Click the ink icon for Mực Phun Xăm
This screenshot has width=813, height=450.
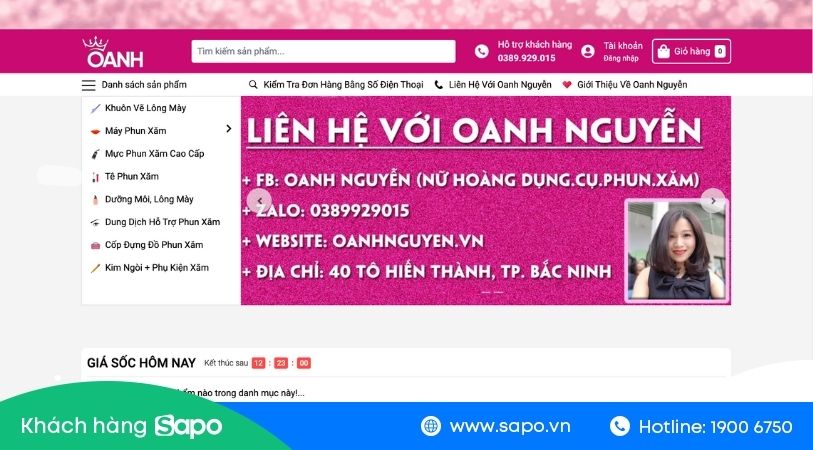[x=95, y=154]
